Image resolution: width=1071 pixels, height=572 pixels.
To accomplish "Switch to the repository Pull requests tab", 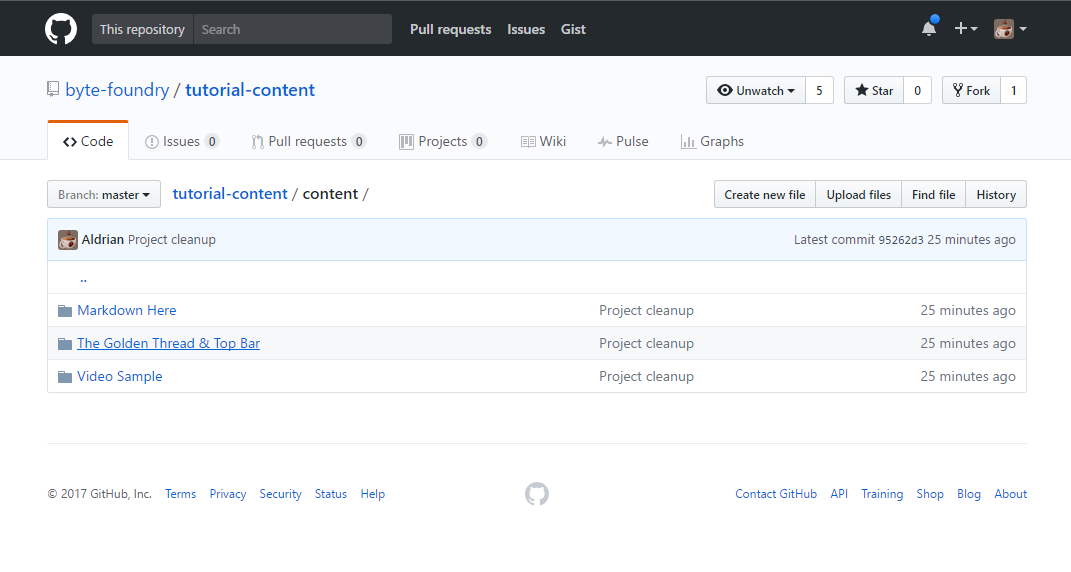I will (x=309, y=141).
